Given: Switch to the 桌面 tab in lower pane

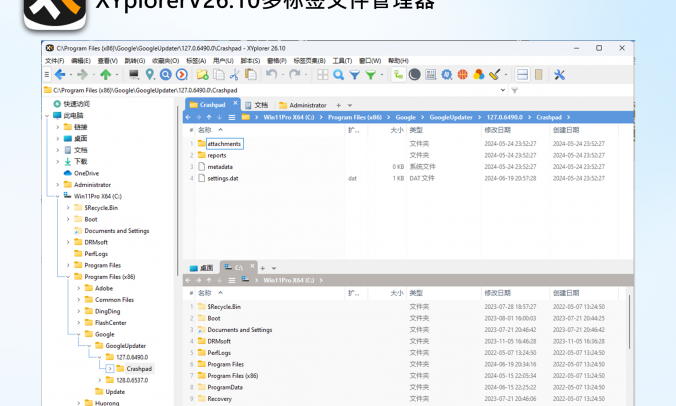Looking at the screenshot, I should [x=202, y=268].
